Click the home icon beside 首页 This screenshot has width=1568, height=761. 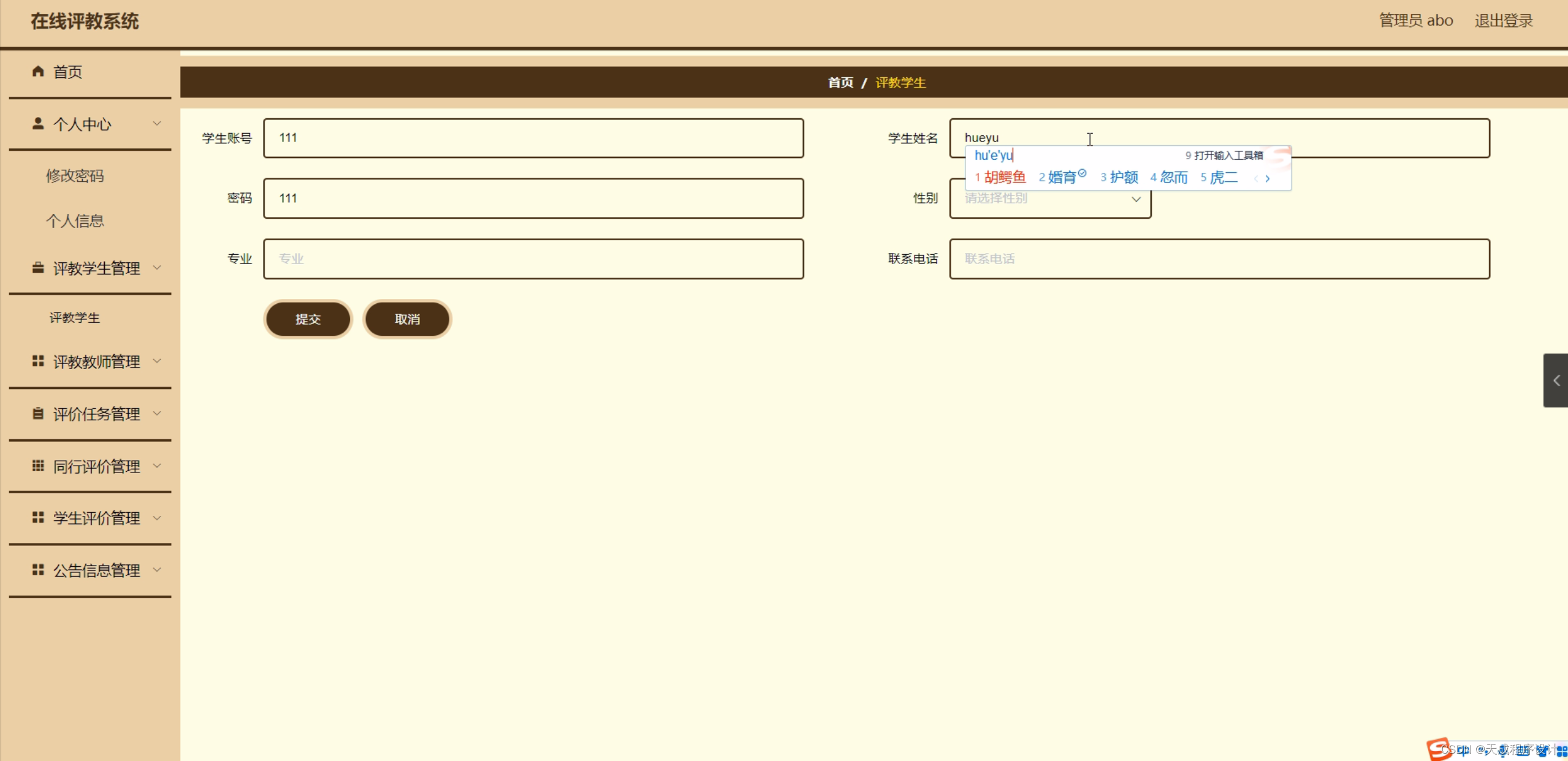(x=37, y=72)
